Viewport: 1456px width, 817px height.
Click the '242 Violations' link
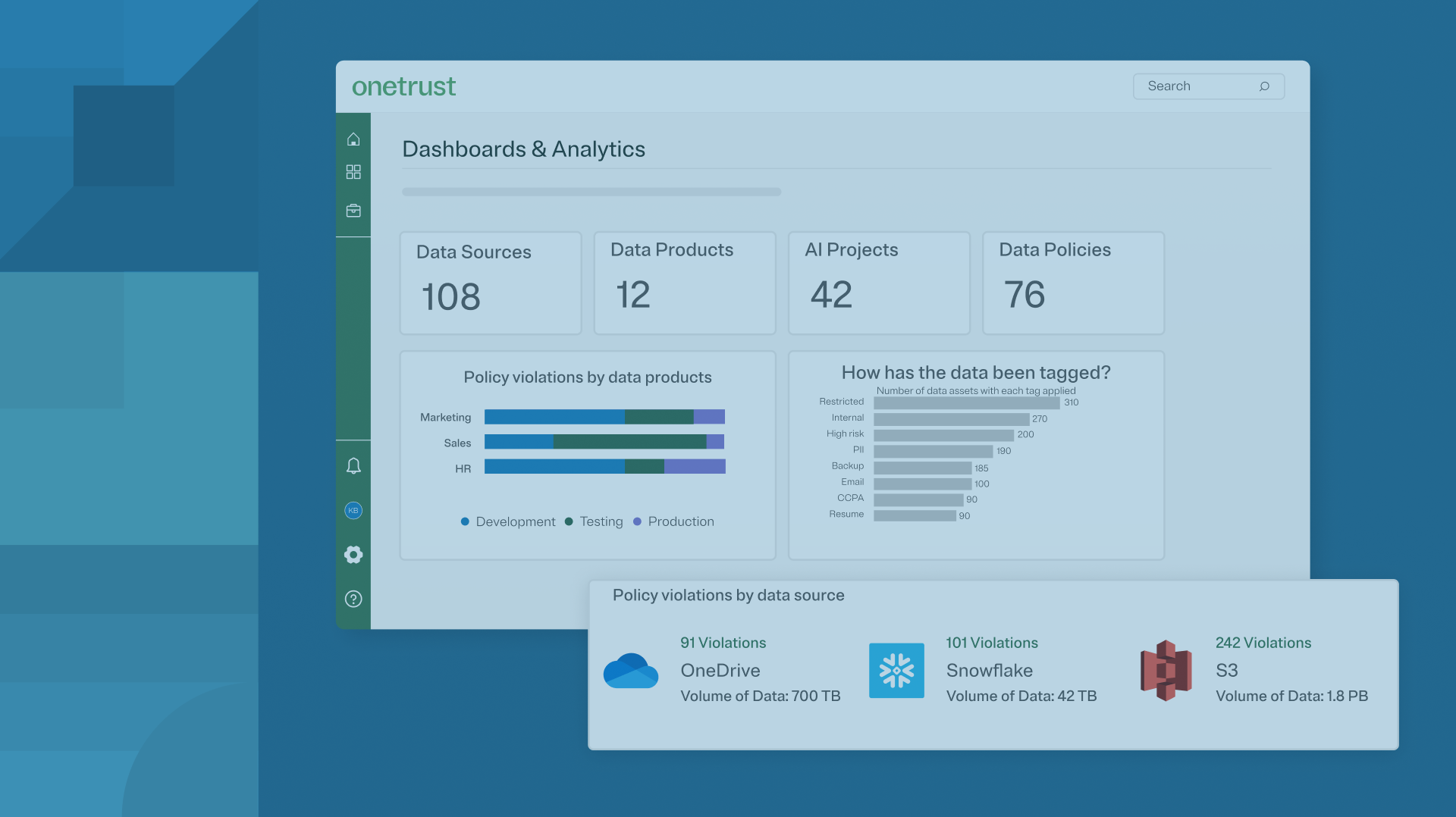[x=1263, y=643]
